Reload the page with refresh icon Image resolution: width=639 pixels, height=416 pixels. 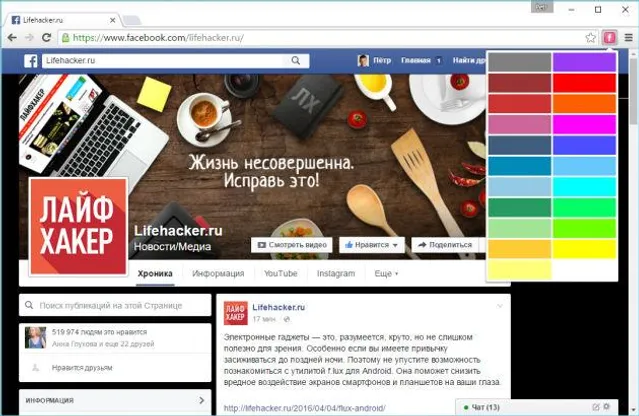pyautogui.click(x=46, y=38)
